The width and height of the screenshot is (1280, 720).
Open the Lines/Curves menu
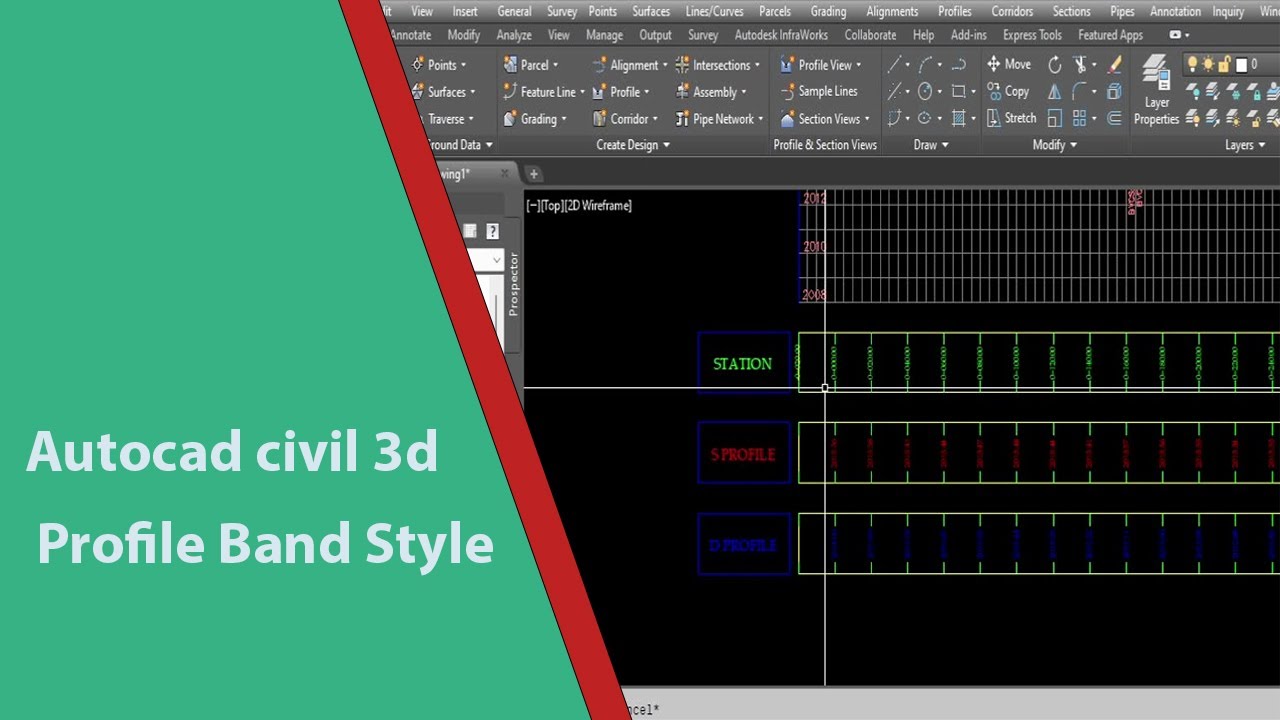coord(715,11)
